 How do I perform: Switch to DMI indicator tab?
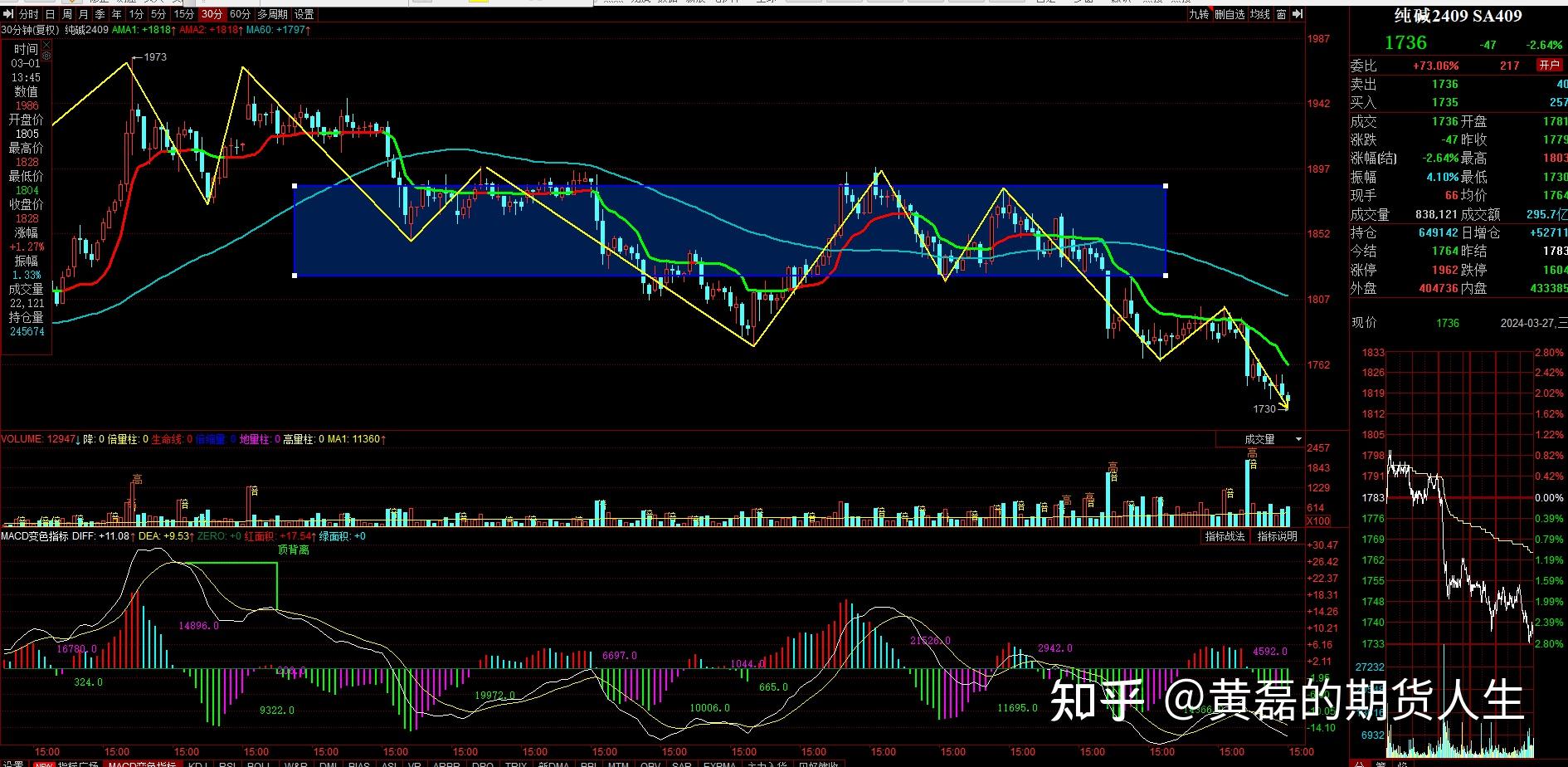(x=328, y=764)
